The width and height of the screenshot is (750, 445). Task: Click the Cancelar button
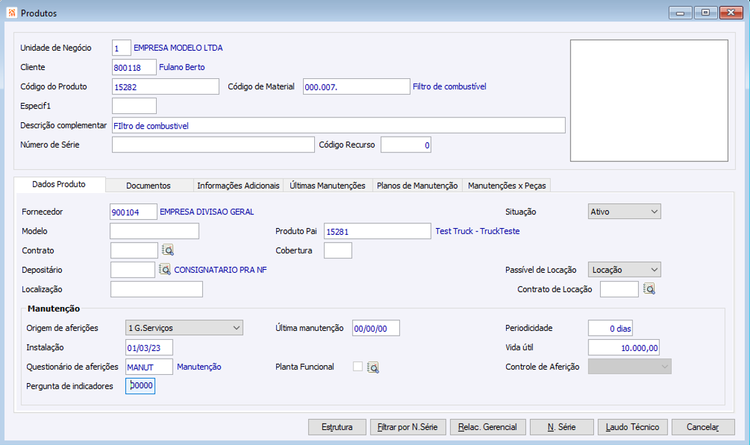coord(703,427)
